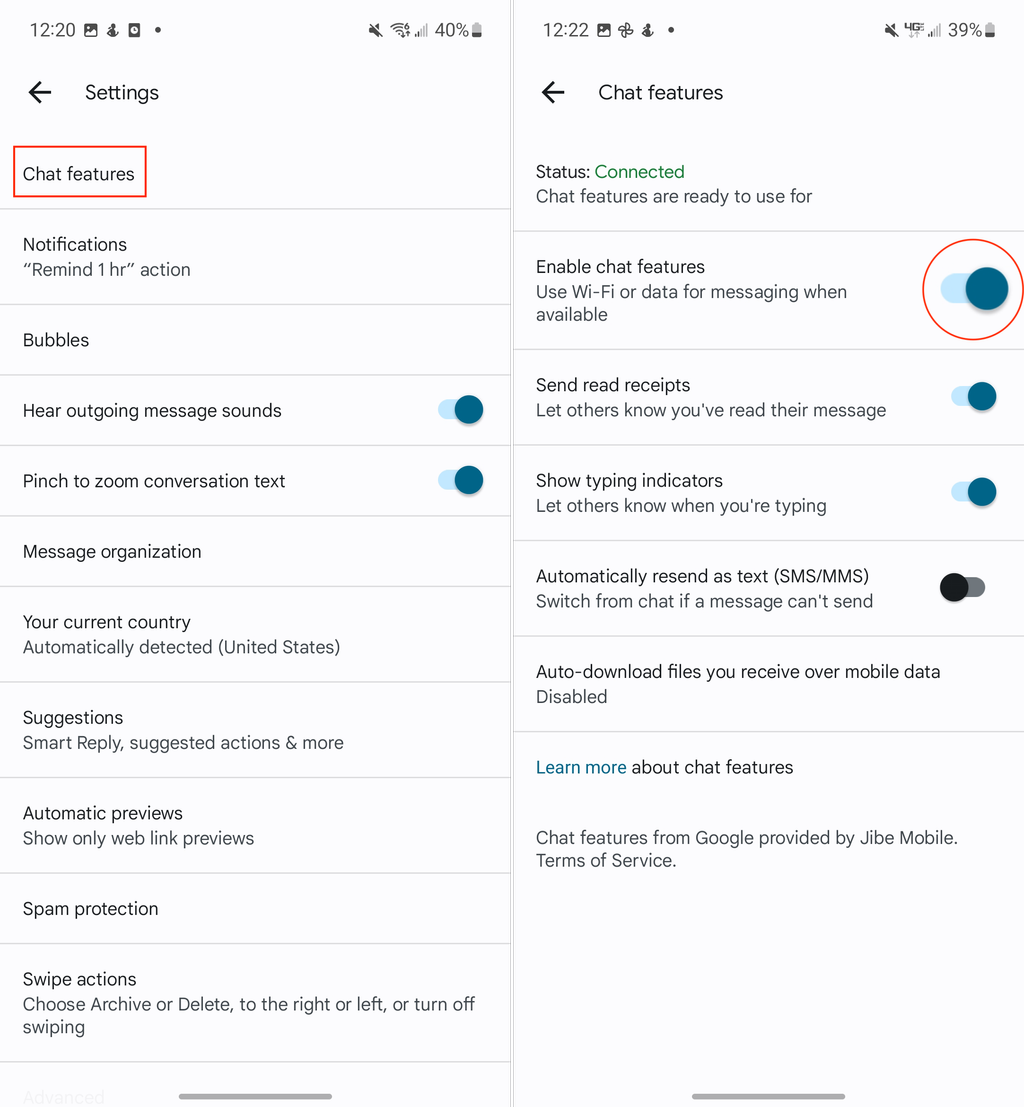Tap the back arrow on Settings screen

39,92
